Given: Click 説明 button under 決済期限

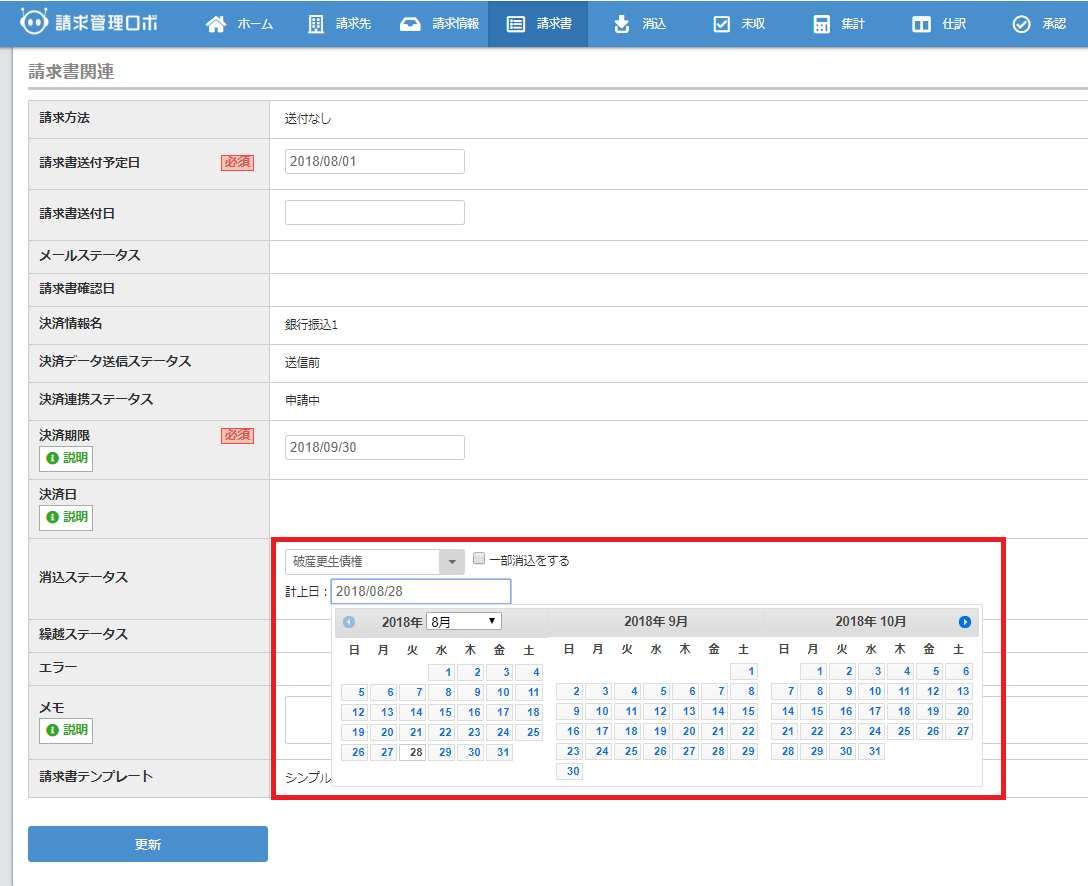Looking at the screenshot, I should click(66, 459).
